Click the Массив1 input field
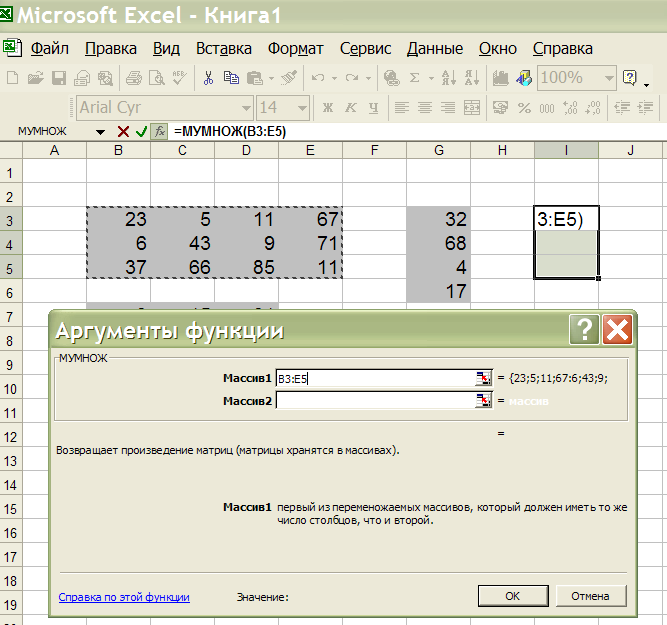 tap(376, 378)
